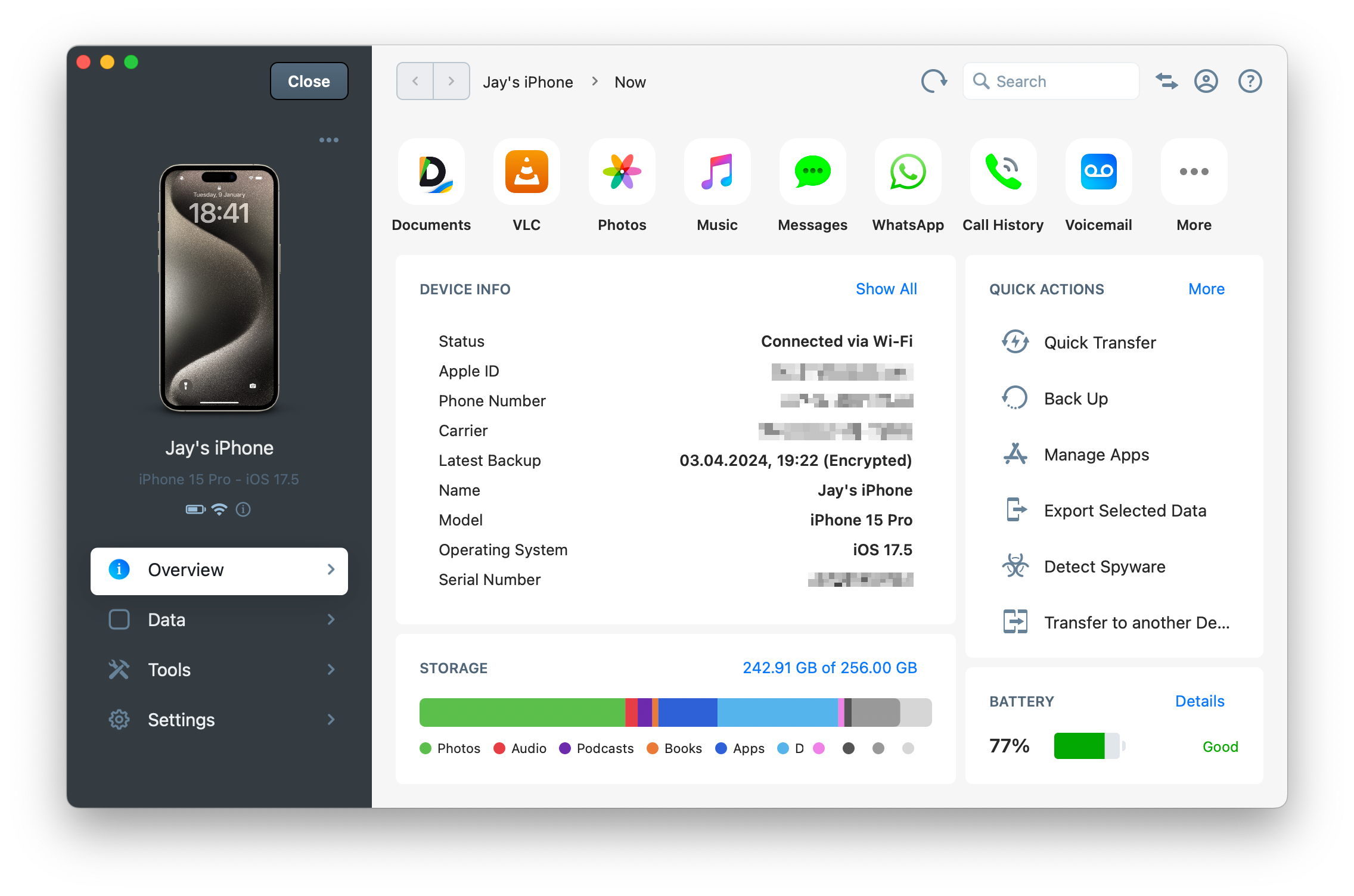Image resolution: width=1354 pixels, height=896 pixels.
Task: Click the light blue storage bar segment
Action: (778, 713)
